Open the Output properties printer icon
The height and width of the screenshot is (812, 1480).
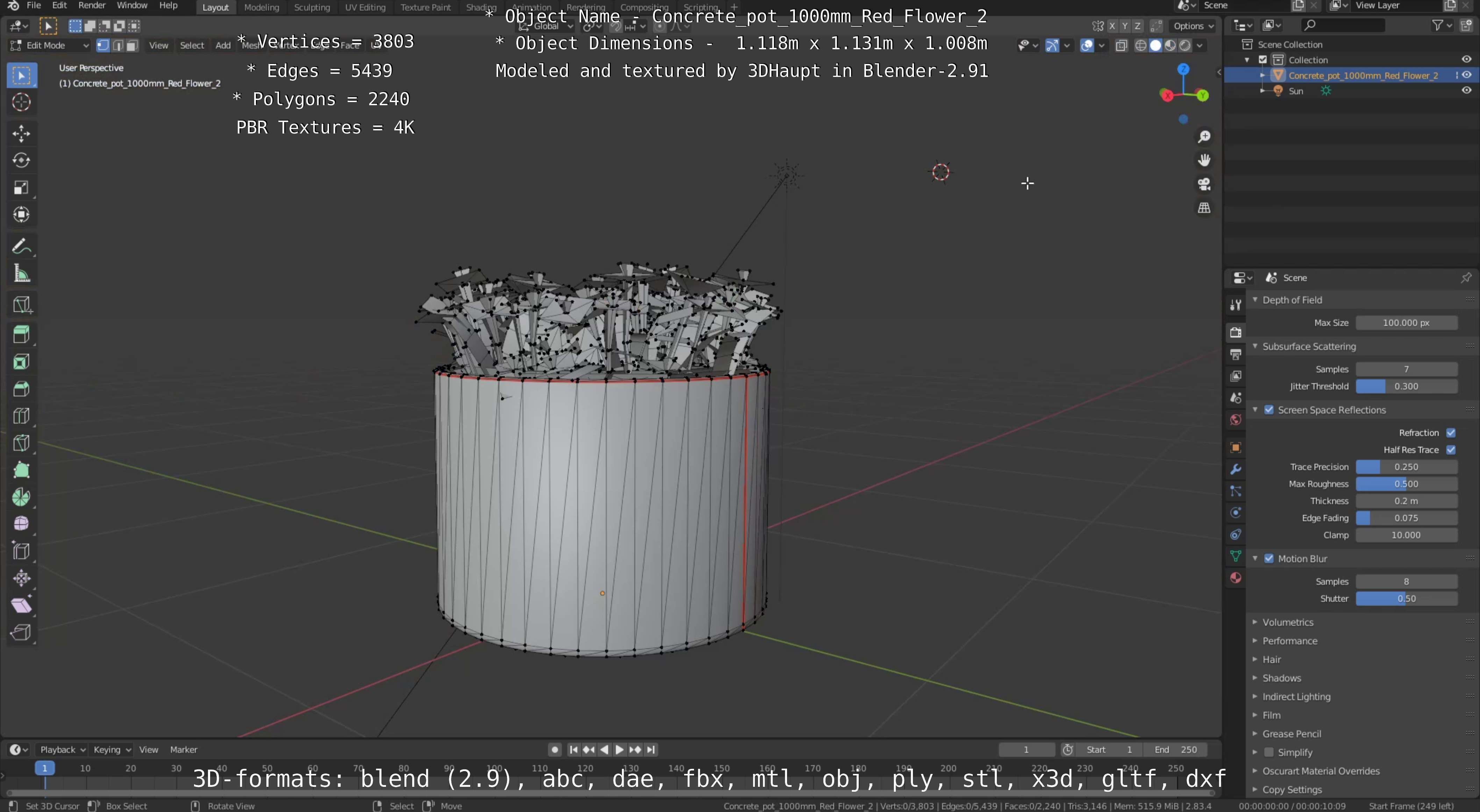click(x=1235, y=354)
